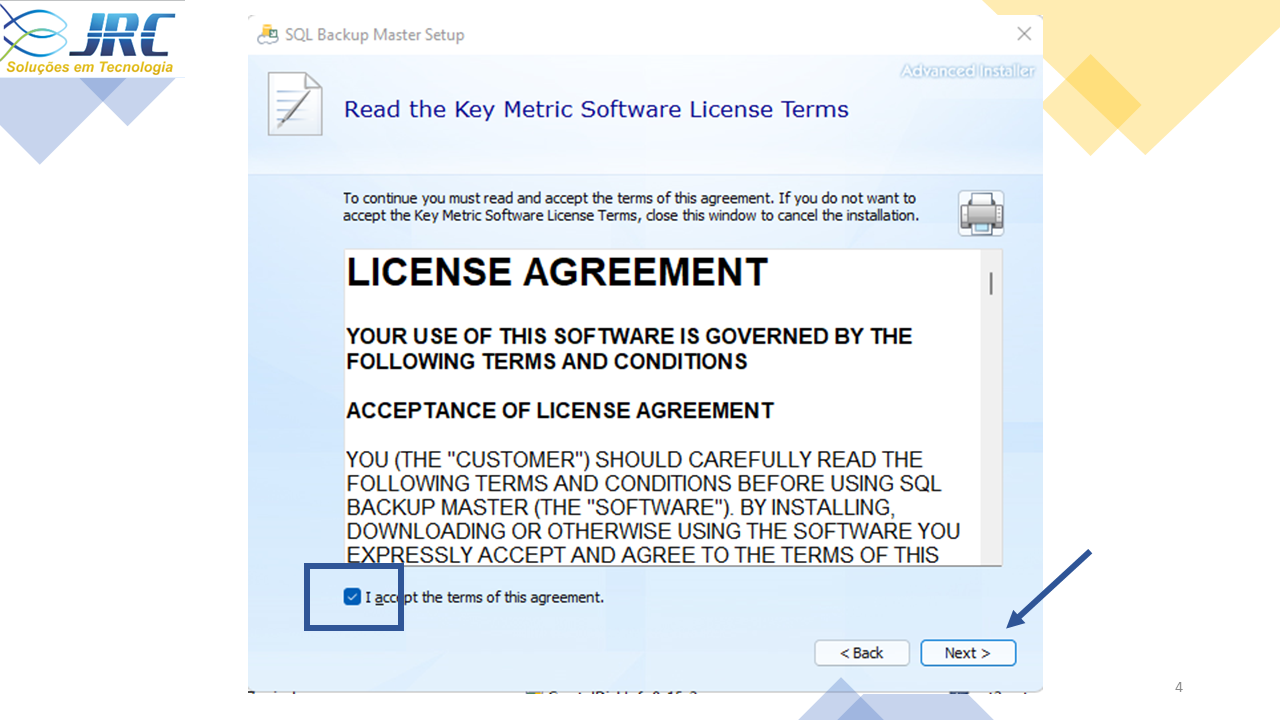Click 'ACCEPTANCE OF LICENSE AGREEMENT' heading
This screenshot has width=1280, height=720.
(560, 411)
